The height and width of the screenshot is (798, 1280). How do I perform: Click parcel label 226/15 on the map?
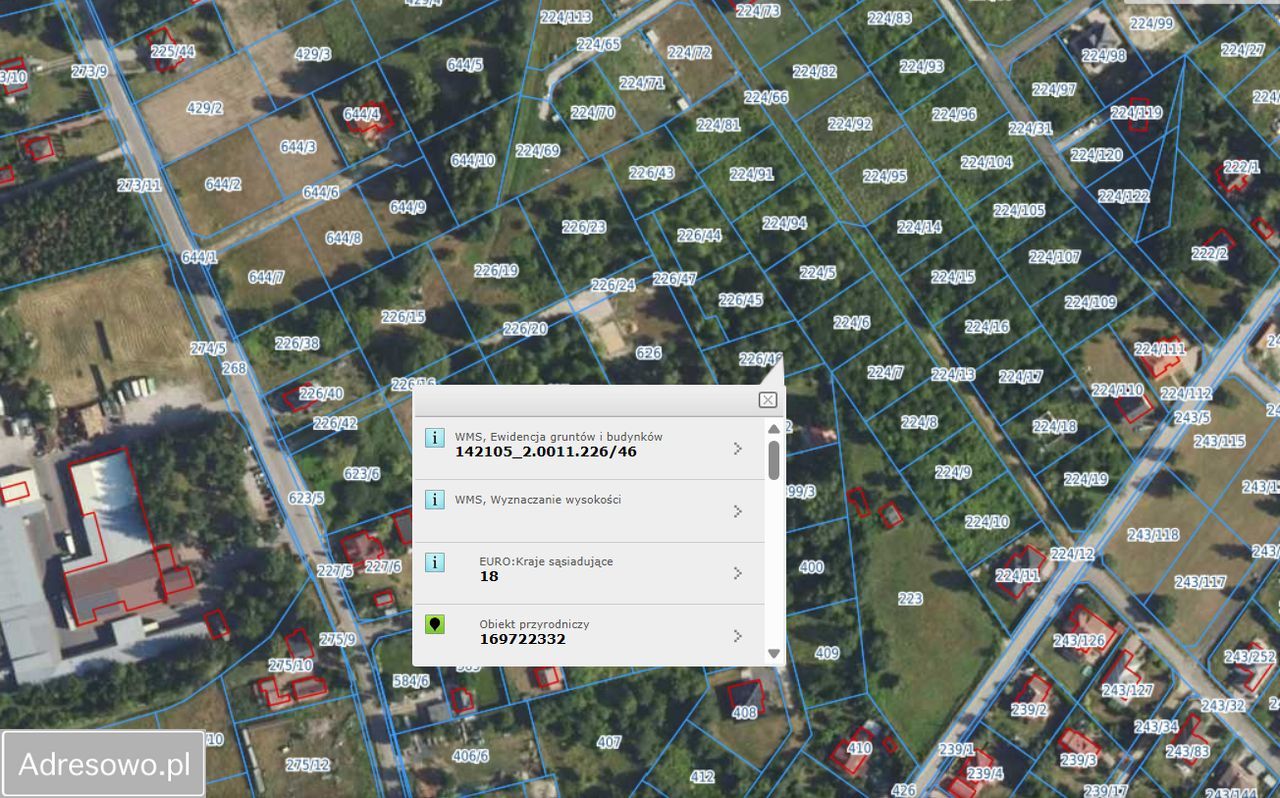[403, 317]
